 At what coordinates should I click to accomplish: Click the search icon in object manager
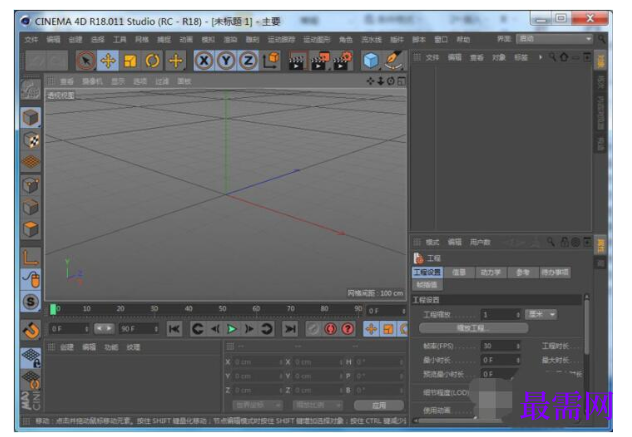click(552, 57)
